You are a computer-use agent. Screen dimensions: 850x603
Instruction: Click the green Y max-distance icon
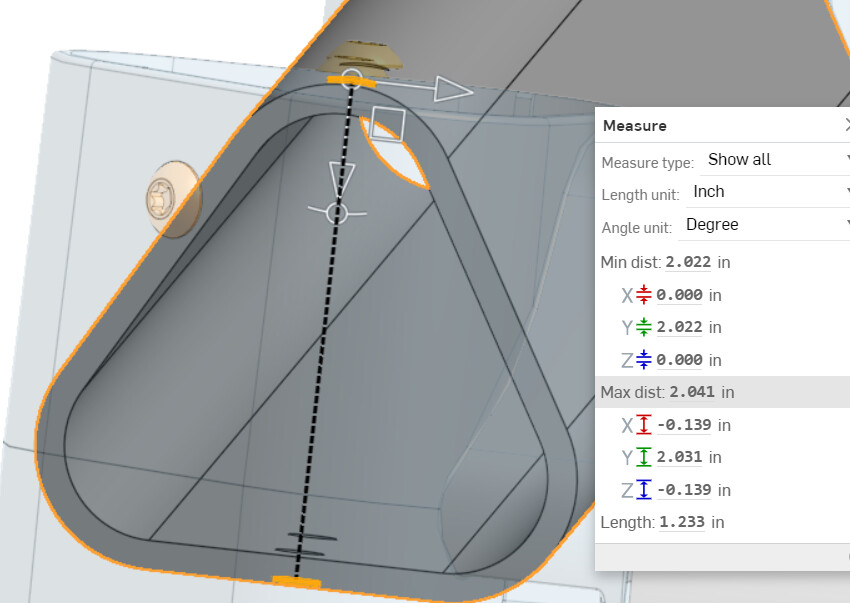pyautogui.click(x=643, y=457)
